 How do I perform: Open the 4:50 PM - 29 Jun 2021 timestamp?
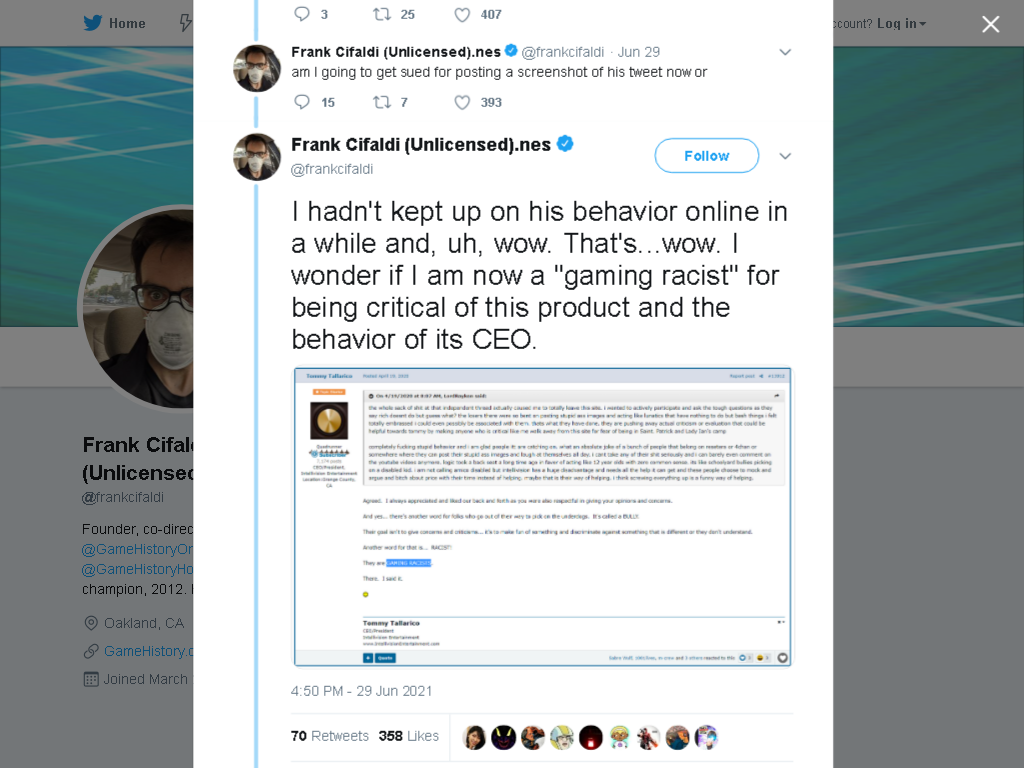pyautogui.click(x=361, y=691)
